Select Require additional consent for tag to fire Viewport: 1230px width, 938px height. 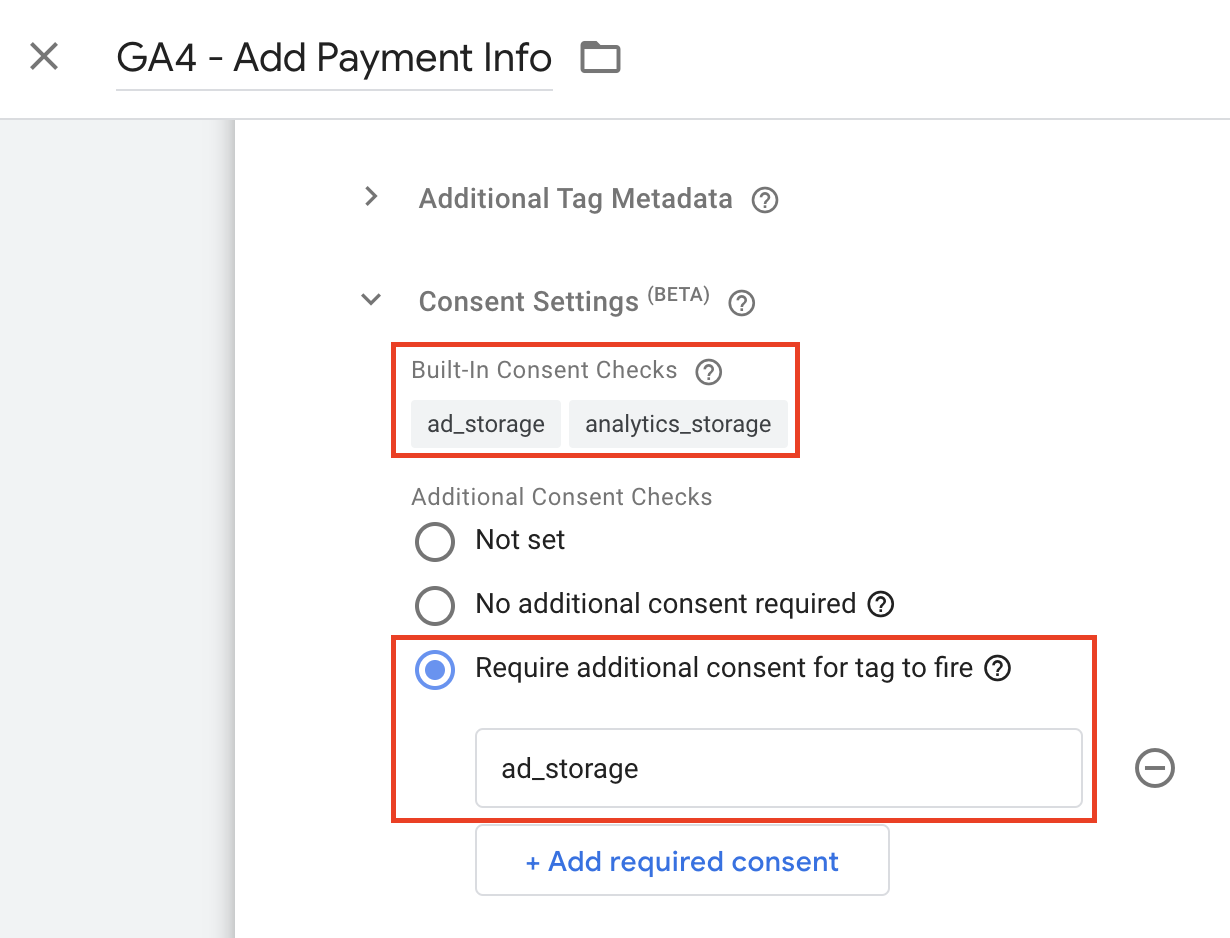click(x=435, y=670)
